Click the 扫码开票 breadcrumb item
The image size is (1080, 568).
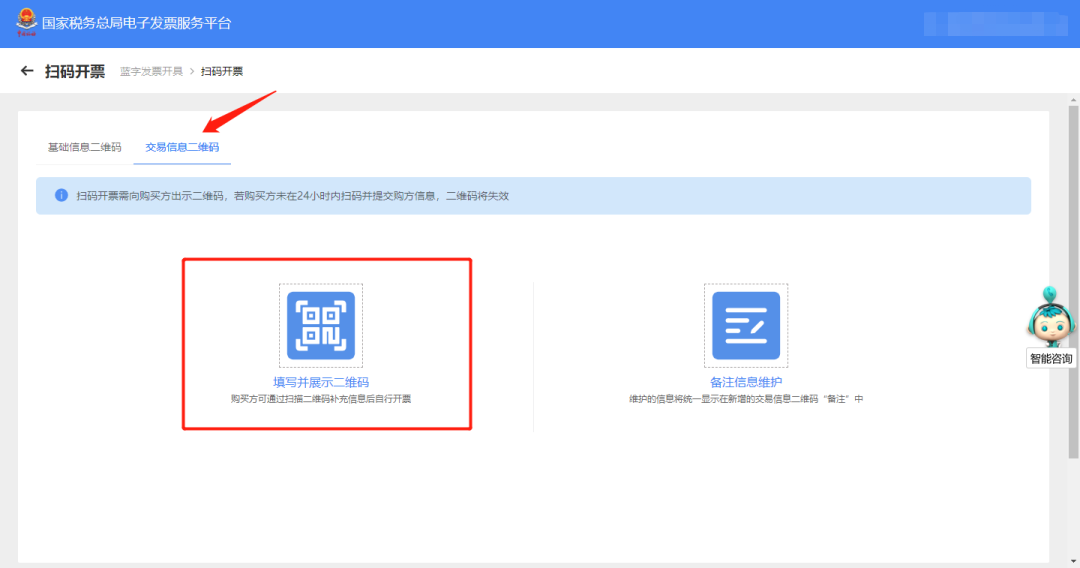[x=222, y=72]
